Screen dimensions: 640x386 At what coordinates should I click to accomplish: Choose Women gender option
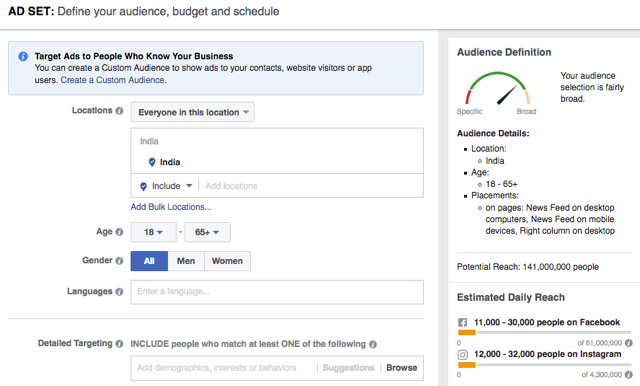(x=227, y=261)
